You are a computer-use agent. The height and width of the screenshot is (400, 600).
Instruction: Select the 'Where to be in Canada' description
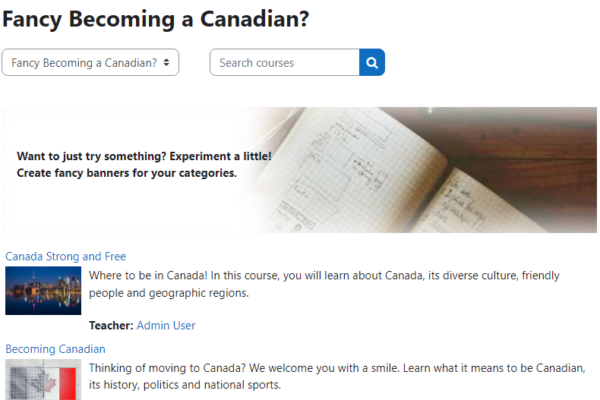click(336, 275)
